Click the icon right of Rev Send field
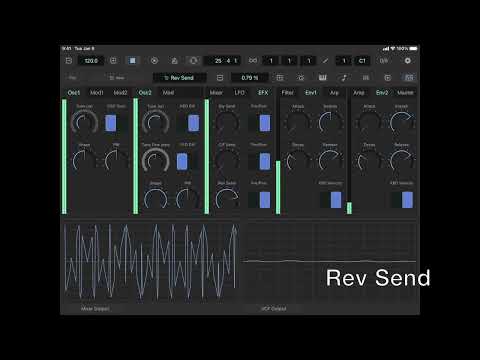Viewport: 480px width, 360px height. (x=220, y=78)
